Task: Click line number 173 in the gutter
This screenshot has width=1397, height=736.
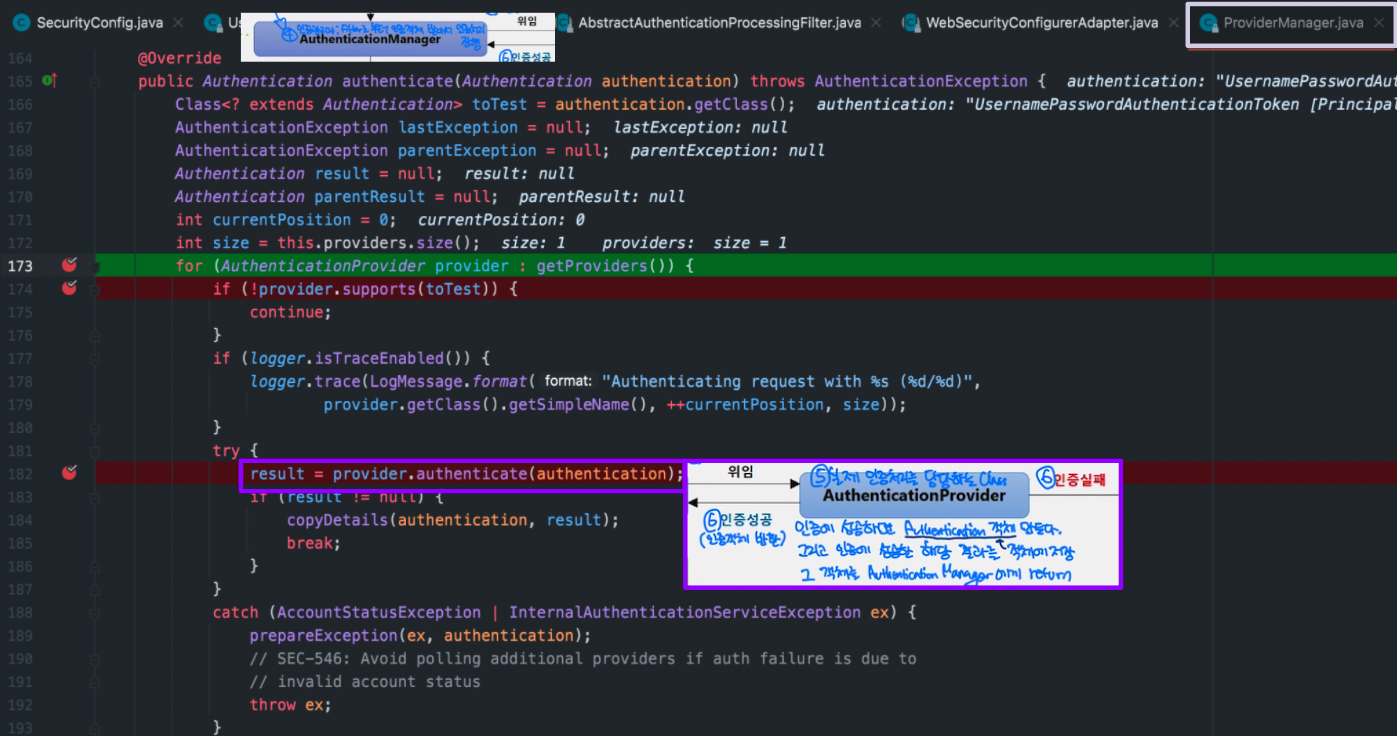Action: click(21, 266)
